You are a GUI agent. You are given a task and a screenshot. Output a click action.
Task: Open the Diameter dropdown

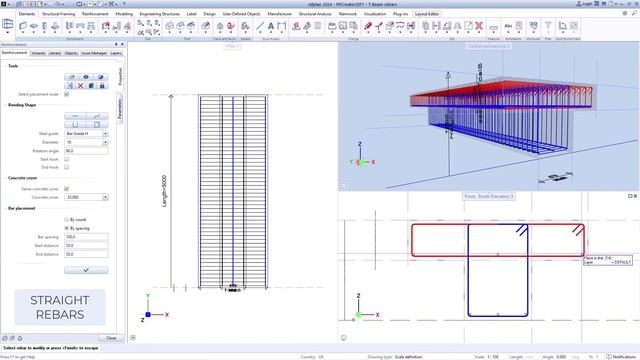(x=105, y=142)
